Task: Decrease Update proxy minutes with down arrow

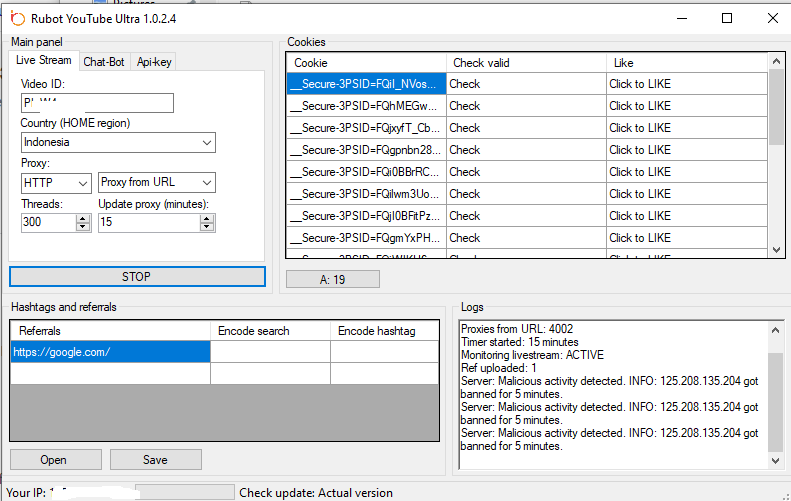Action: 207,227
